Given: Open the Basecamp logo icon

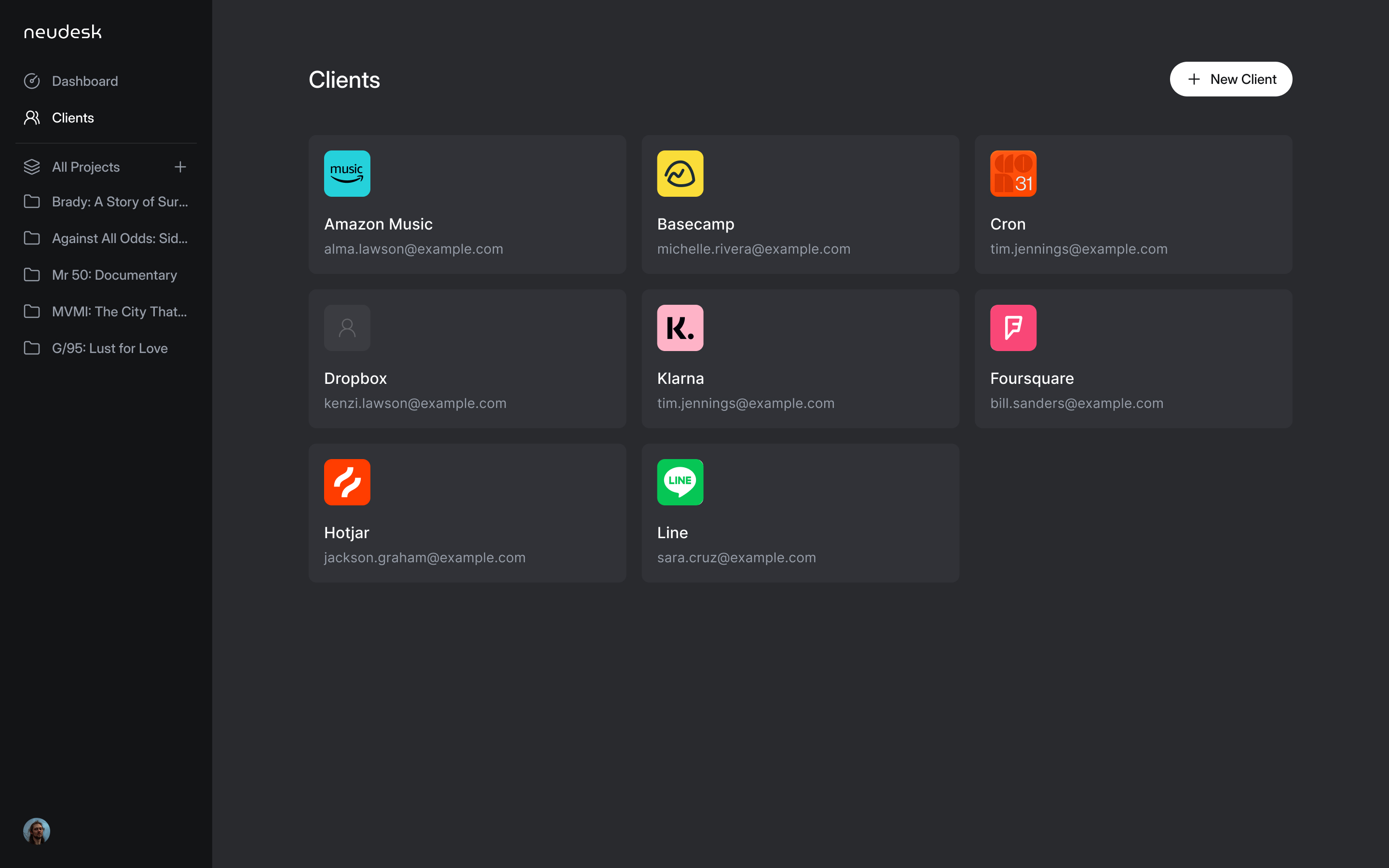Looking at the screenshot, I should click(x=680, y=174).
